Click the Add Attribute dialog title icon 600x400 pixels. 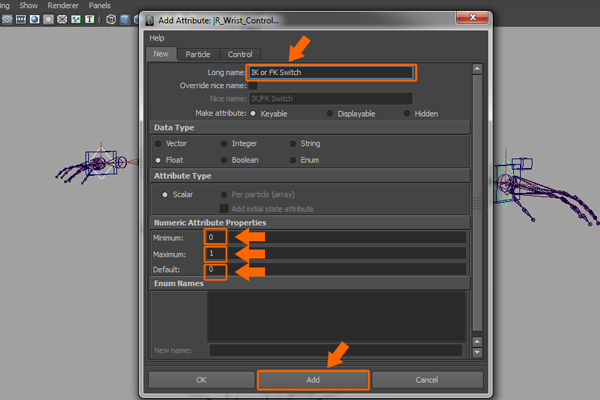[150, 20]
